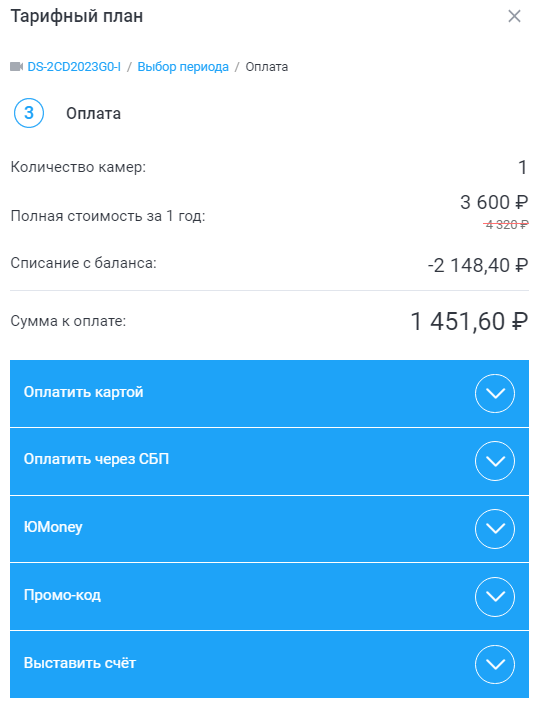This screenshot has height=703, width=546.
Task: Open the Оплатить через СБП section
Action: click(269, 461)
